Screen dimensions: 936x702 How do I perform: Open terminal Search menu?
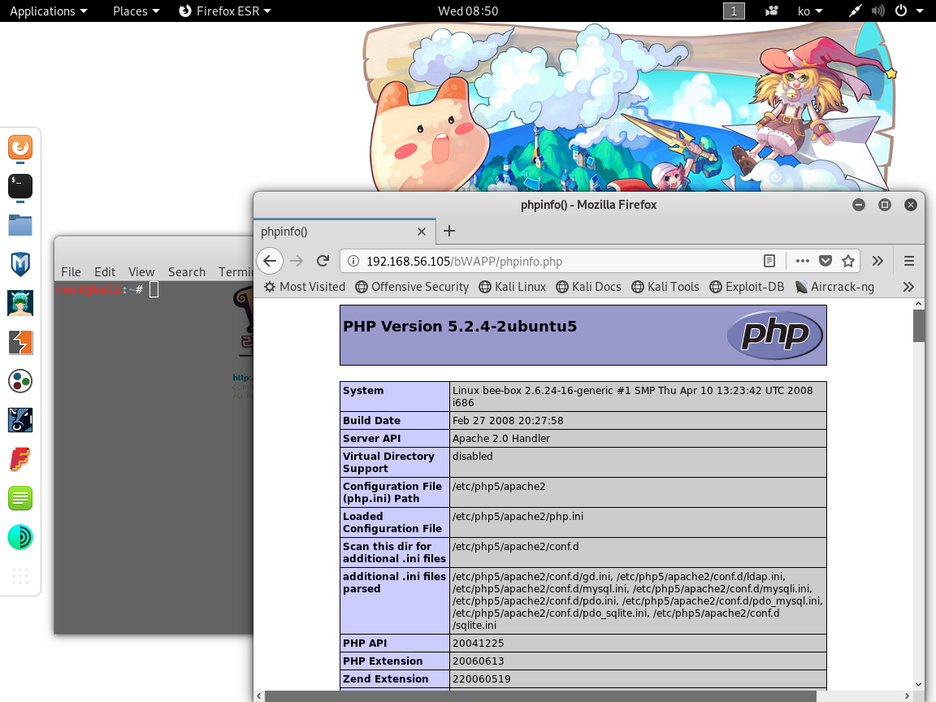tap(186, 272)
